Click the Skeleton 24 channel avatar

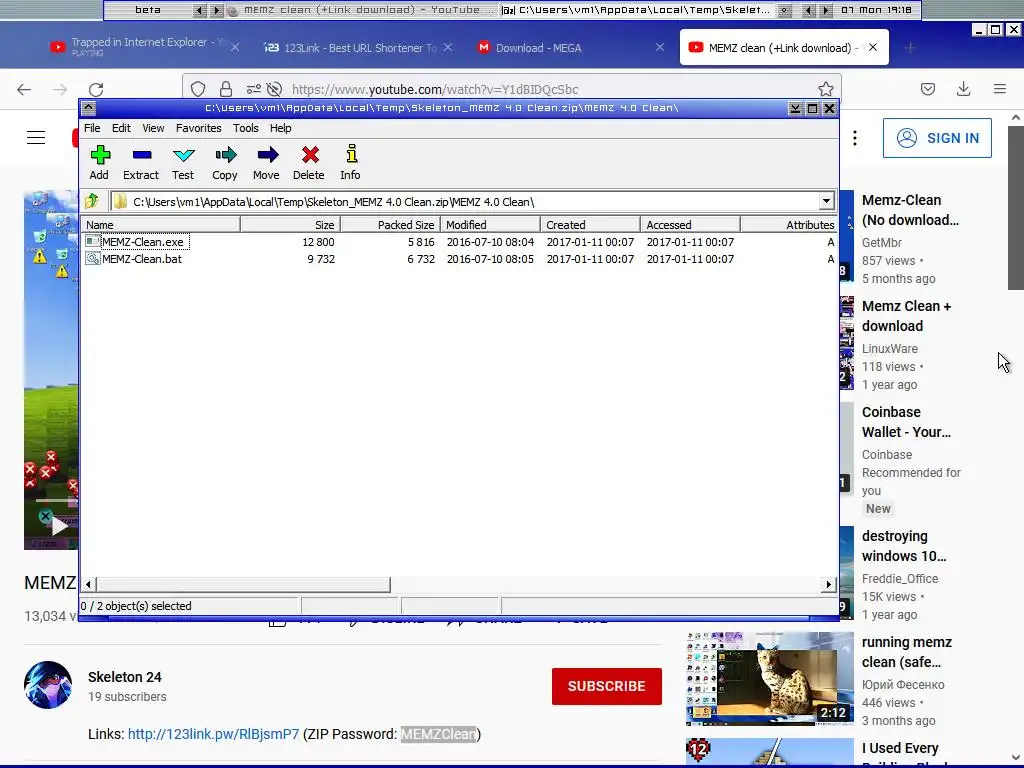(48, 685)
